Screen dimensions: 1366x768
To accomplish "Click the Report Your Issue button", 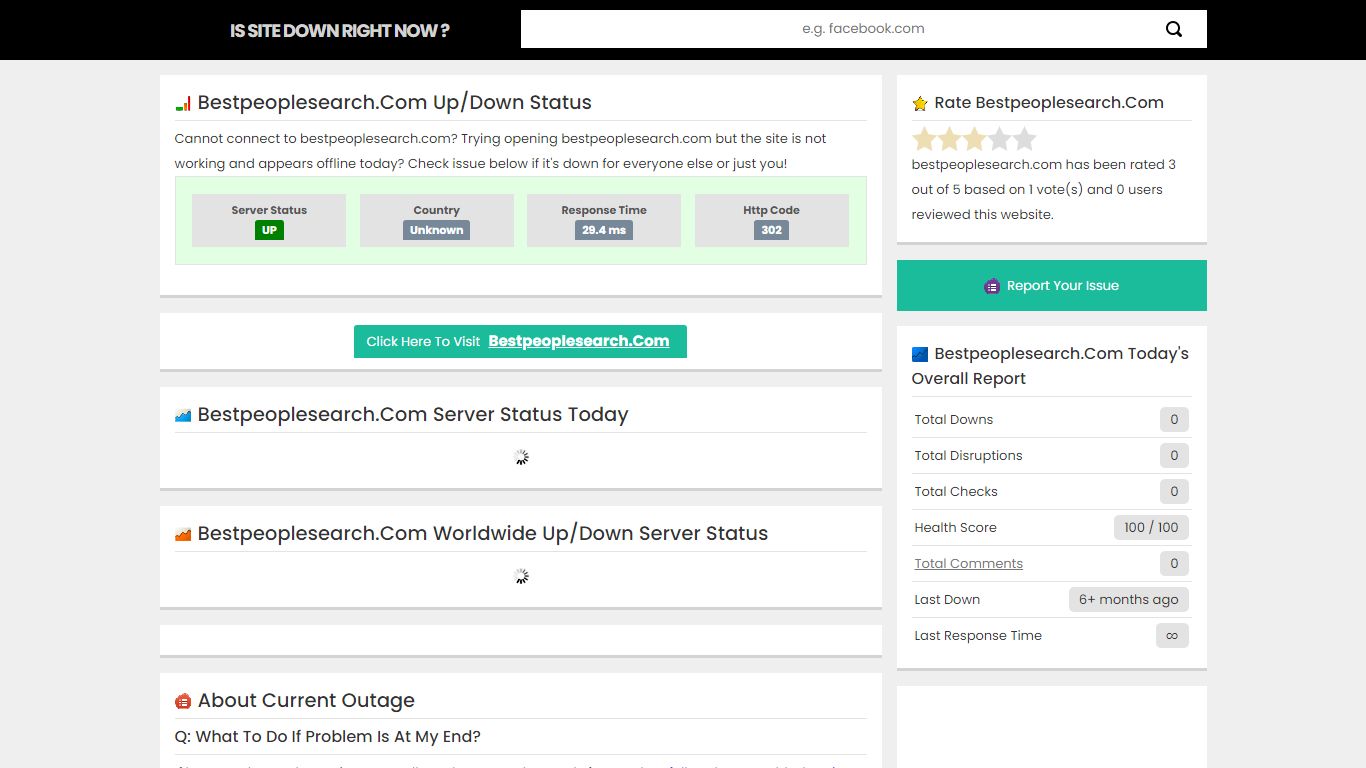I will click(1052, 285).
